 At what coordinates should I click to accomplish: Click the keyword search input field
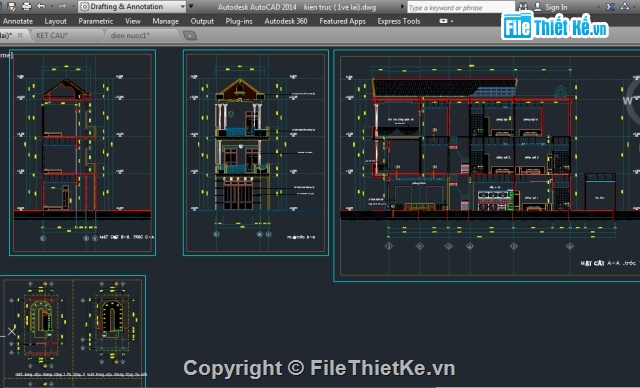(x=461, y=7)
